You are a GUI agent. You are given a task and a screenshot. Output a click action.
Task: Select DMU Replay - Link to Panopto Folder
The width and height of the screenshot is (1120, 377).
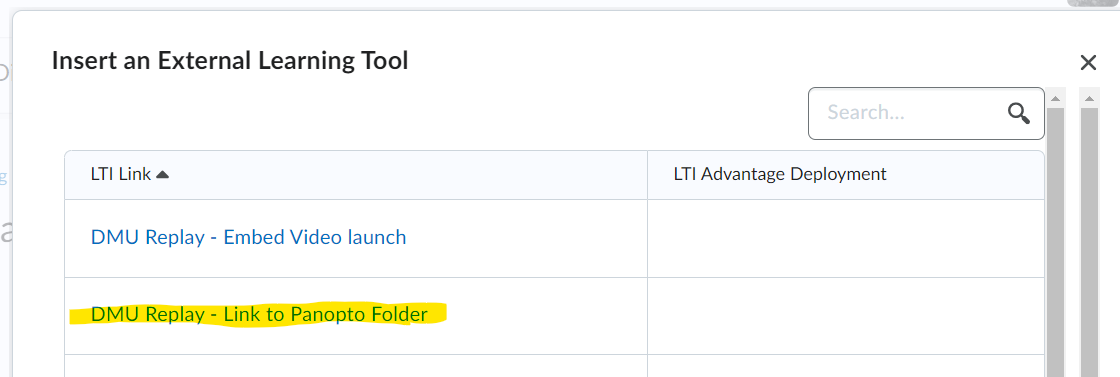point(259,314)
